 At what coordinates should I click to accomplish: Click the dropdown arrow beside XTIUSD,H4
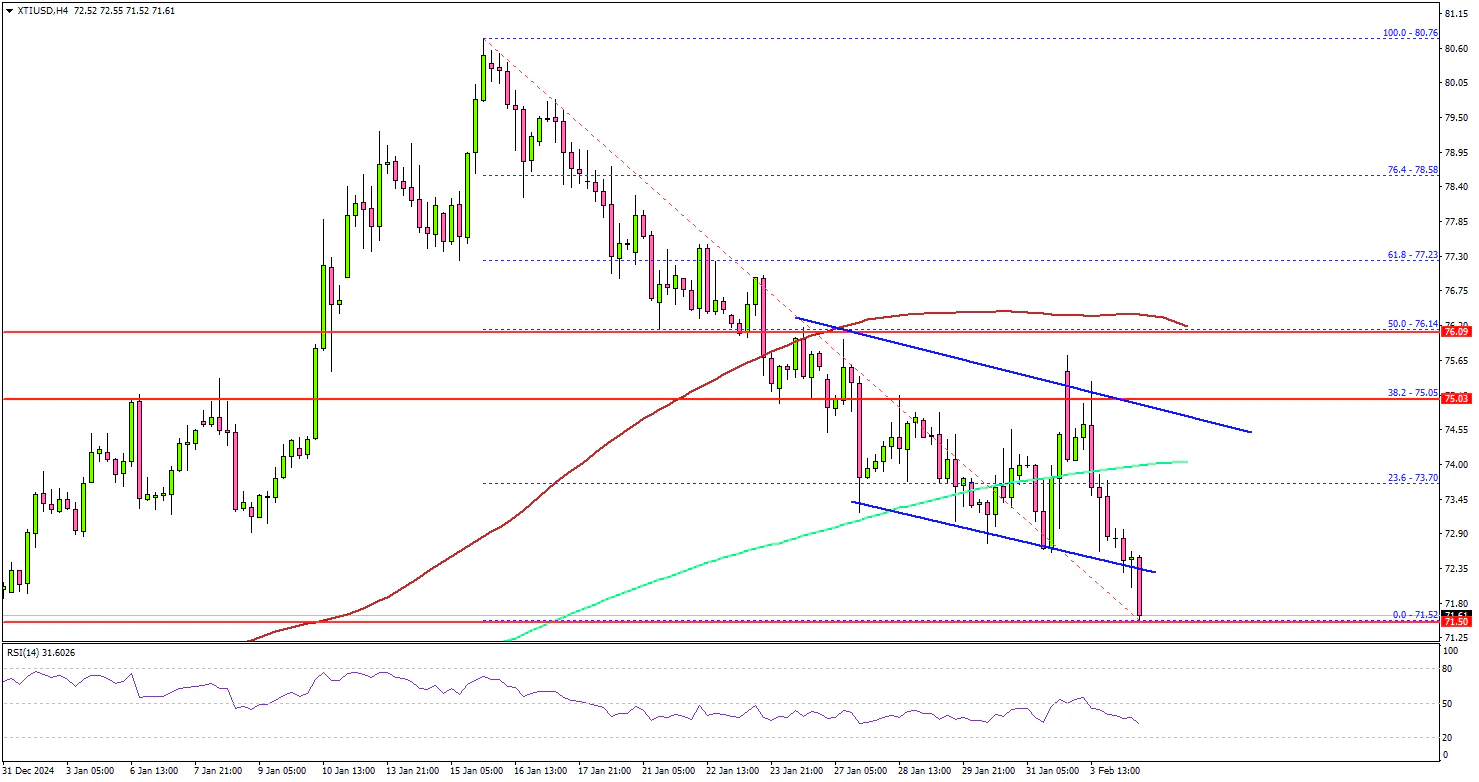tap(7, 10)
